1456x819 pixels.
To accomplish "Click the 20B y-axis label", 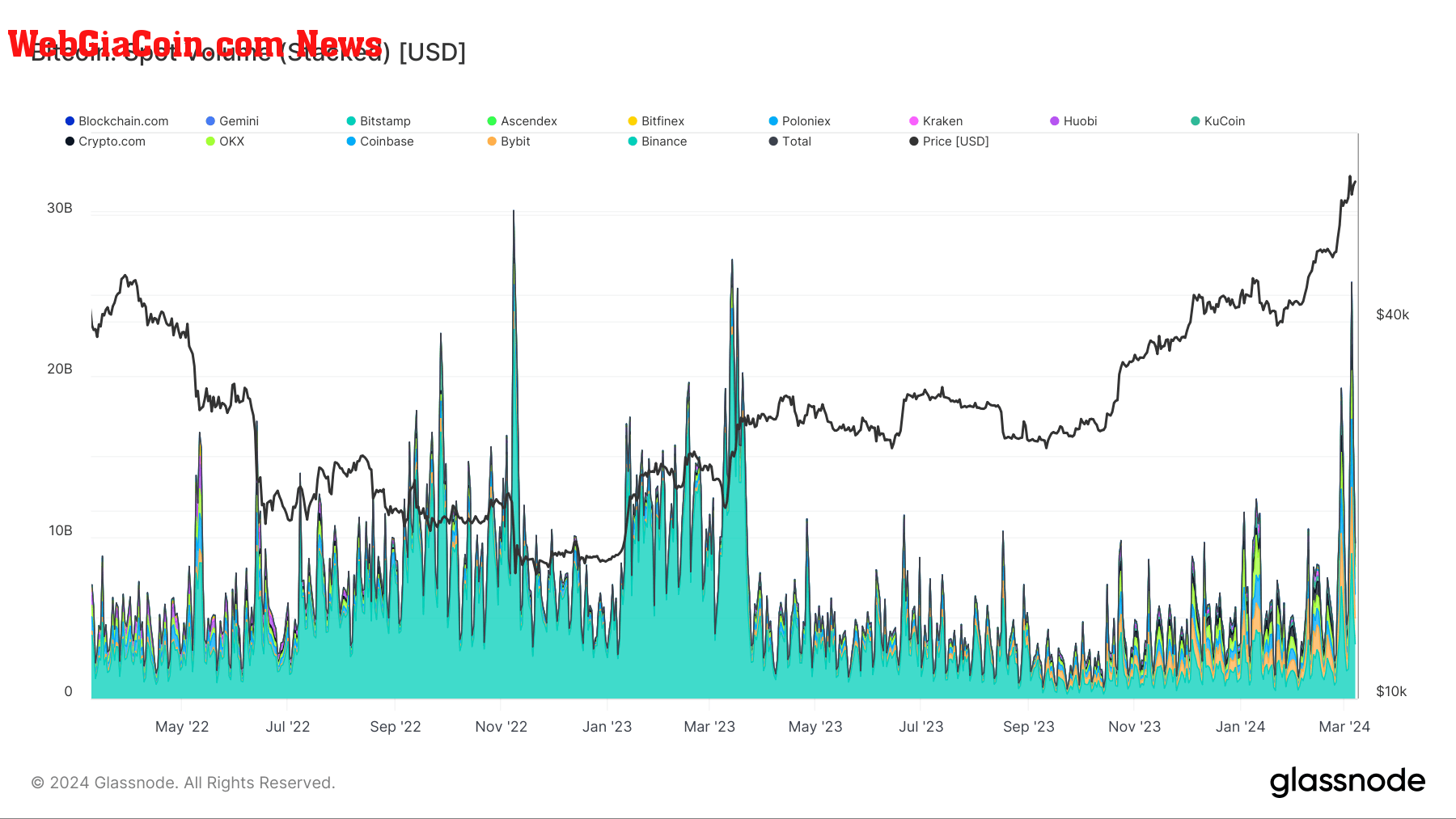I will 60,369.
